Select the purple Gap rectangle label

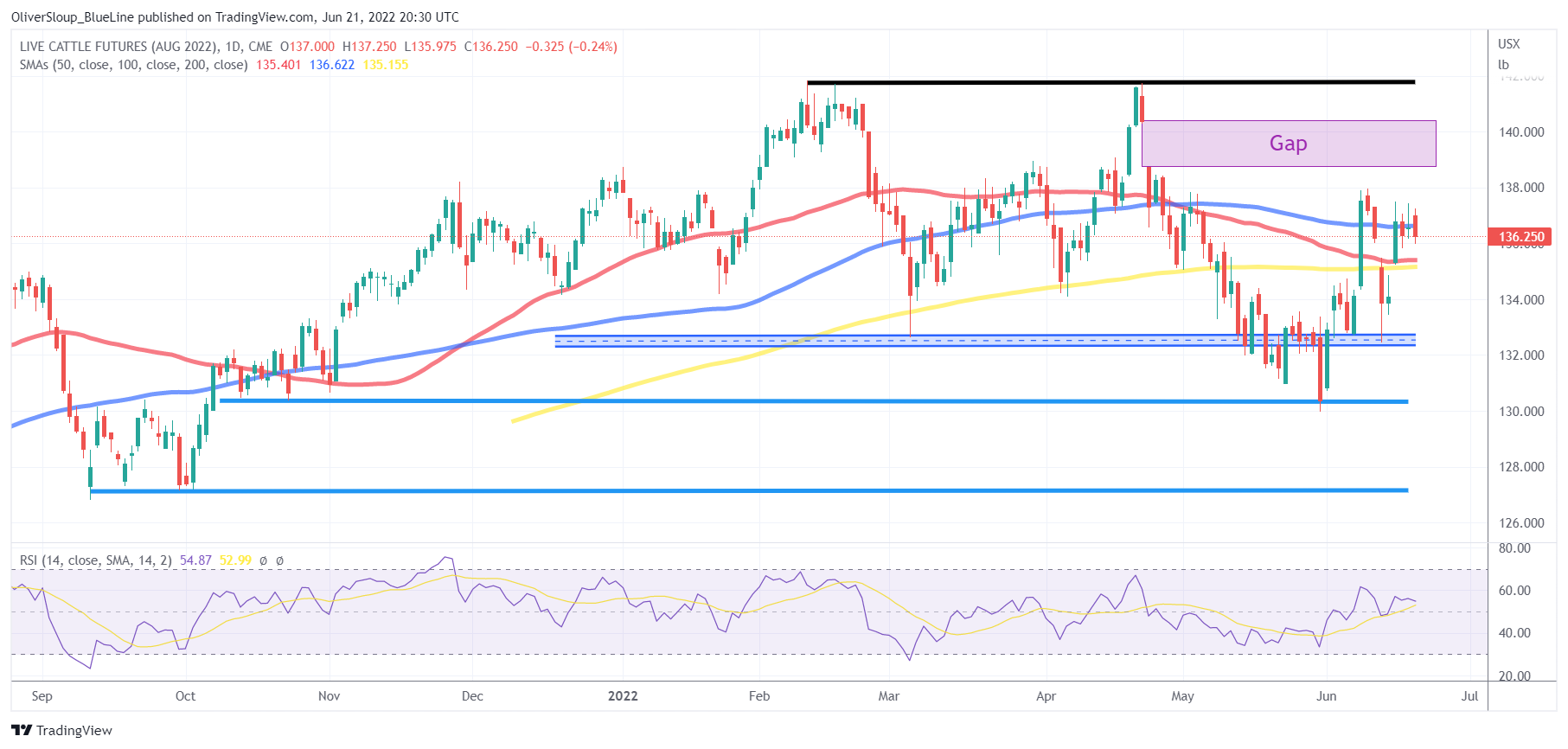pos(1288,144)
